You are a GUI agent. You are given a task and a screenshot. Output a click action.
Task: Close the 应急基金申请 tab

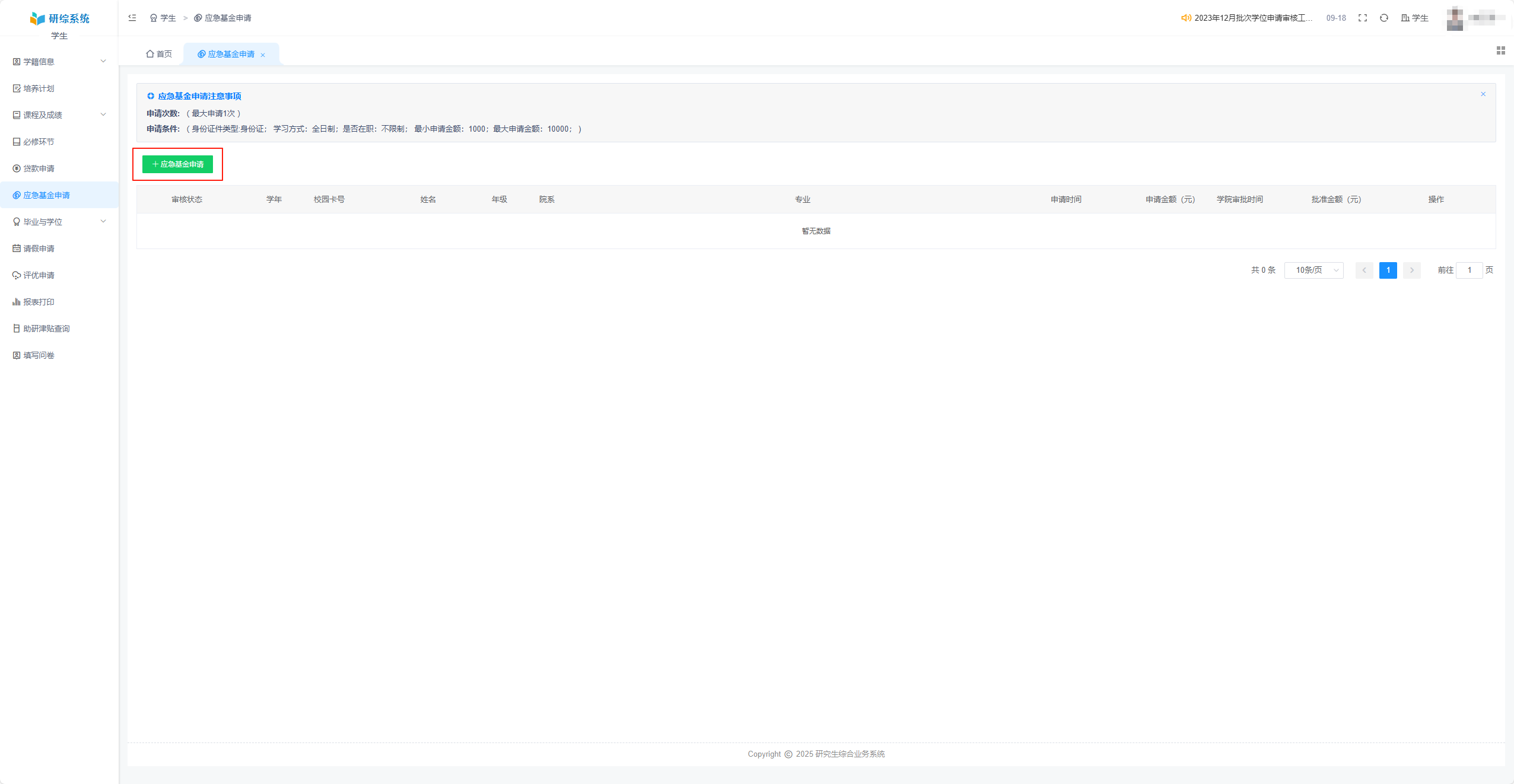pos(263,55)
